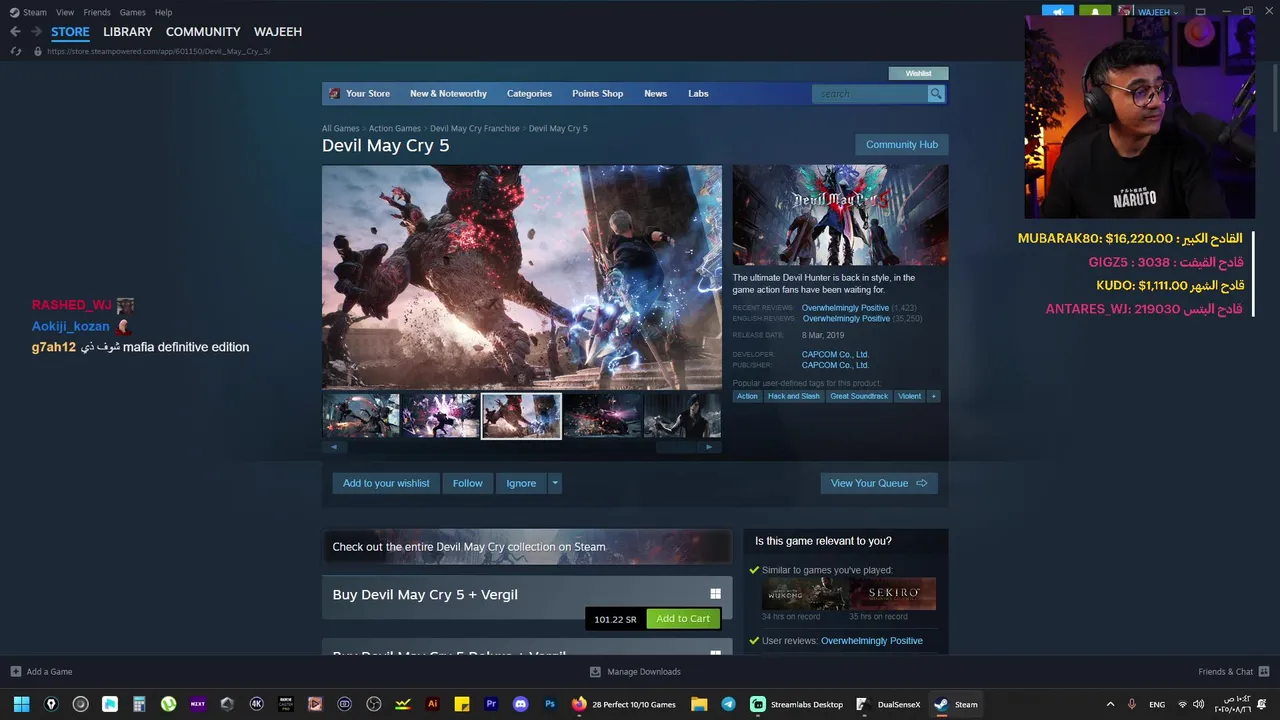Viewport: 1280px width, 720px height.
Task: Open Points Shop
Action: (x=597, y=94)
